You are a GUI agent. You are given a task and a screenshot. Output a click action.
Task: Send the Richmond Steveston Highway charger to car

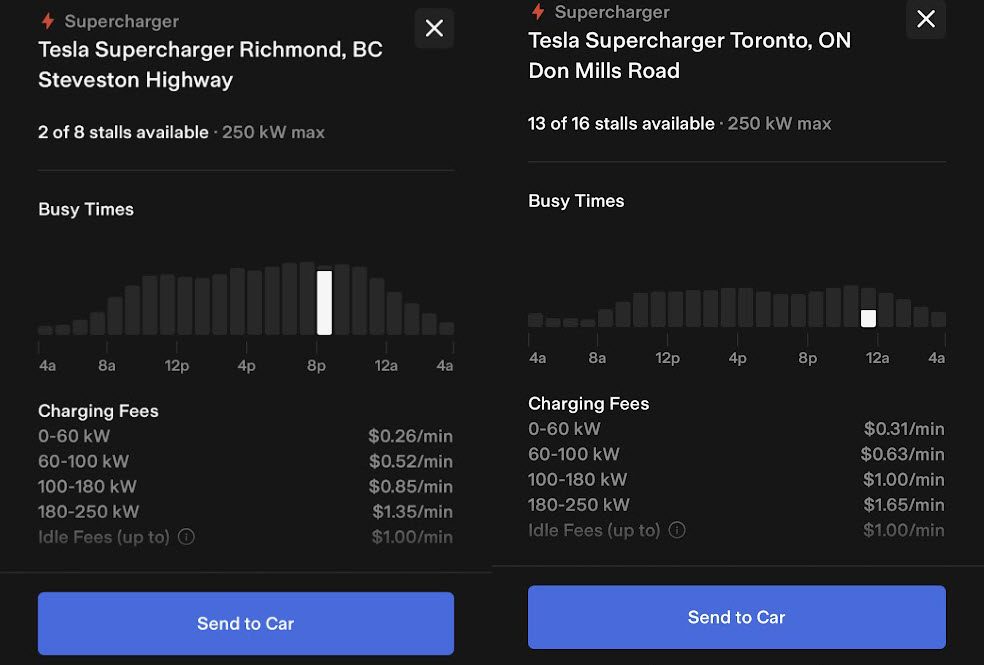click(245, 623)
